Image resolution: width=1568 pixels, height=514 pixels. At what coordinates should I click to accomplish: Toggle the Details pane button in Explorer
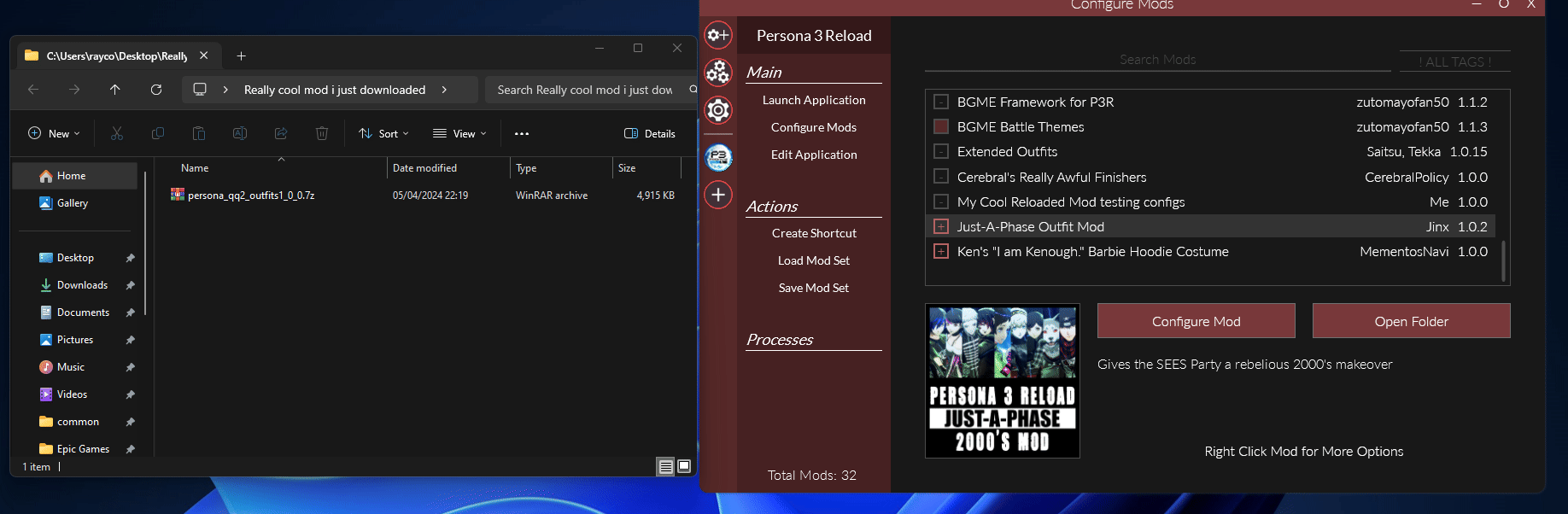click(x=650, y=133)
